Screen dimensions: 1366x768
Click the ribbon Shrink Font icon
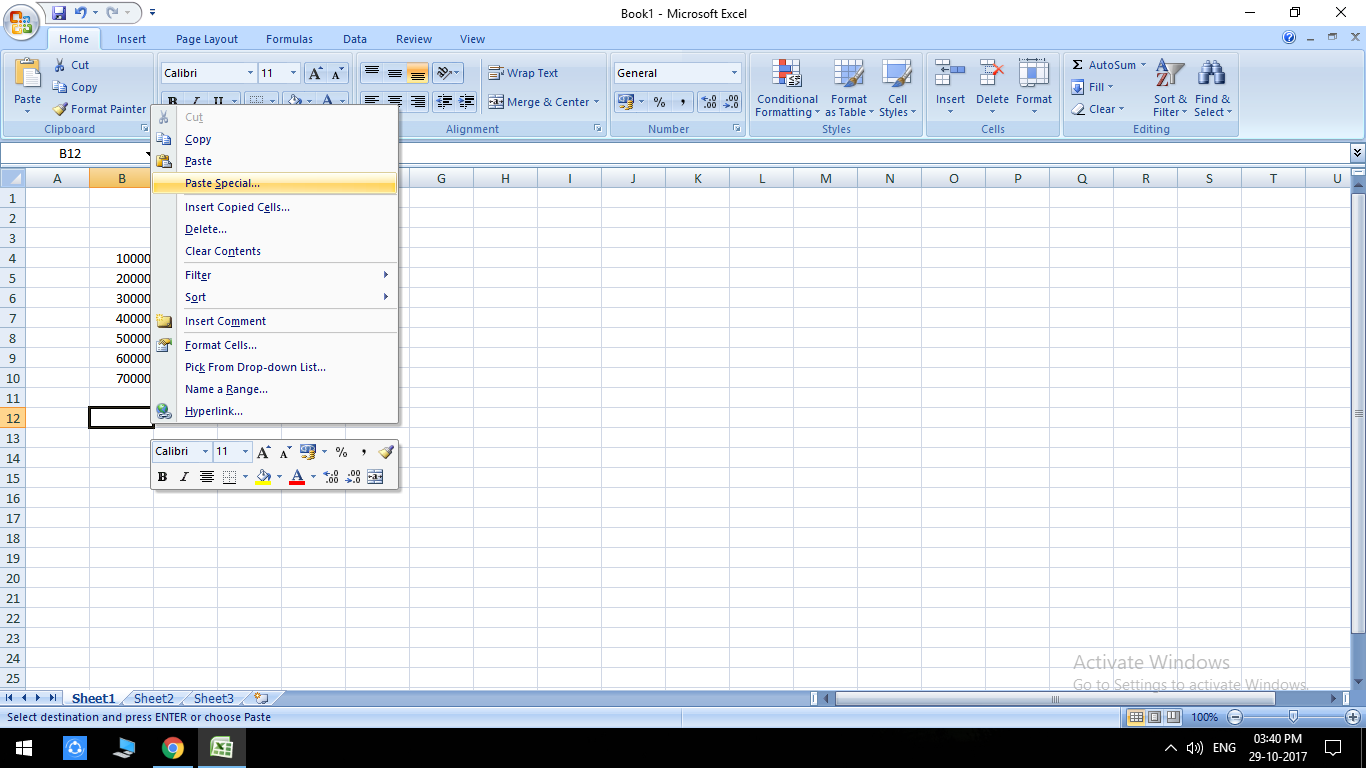(x=337, y=73)
